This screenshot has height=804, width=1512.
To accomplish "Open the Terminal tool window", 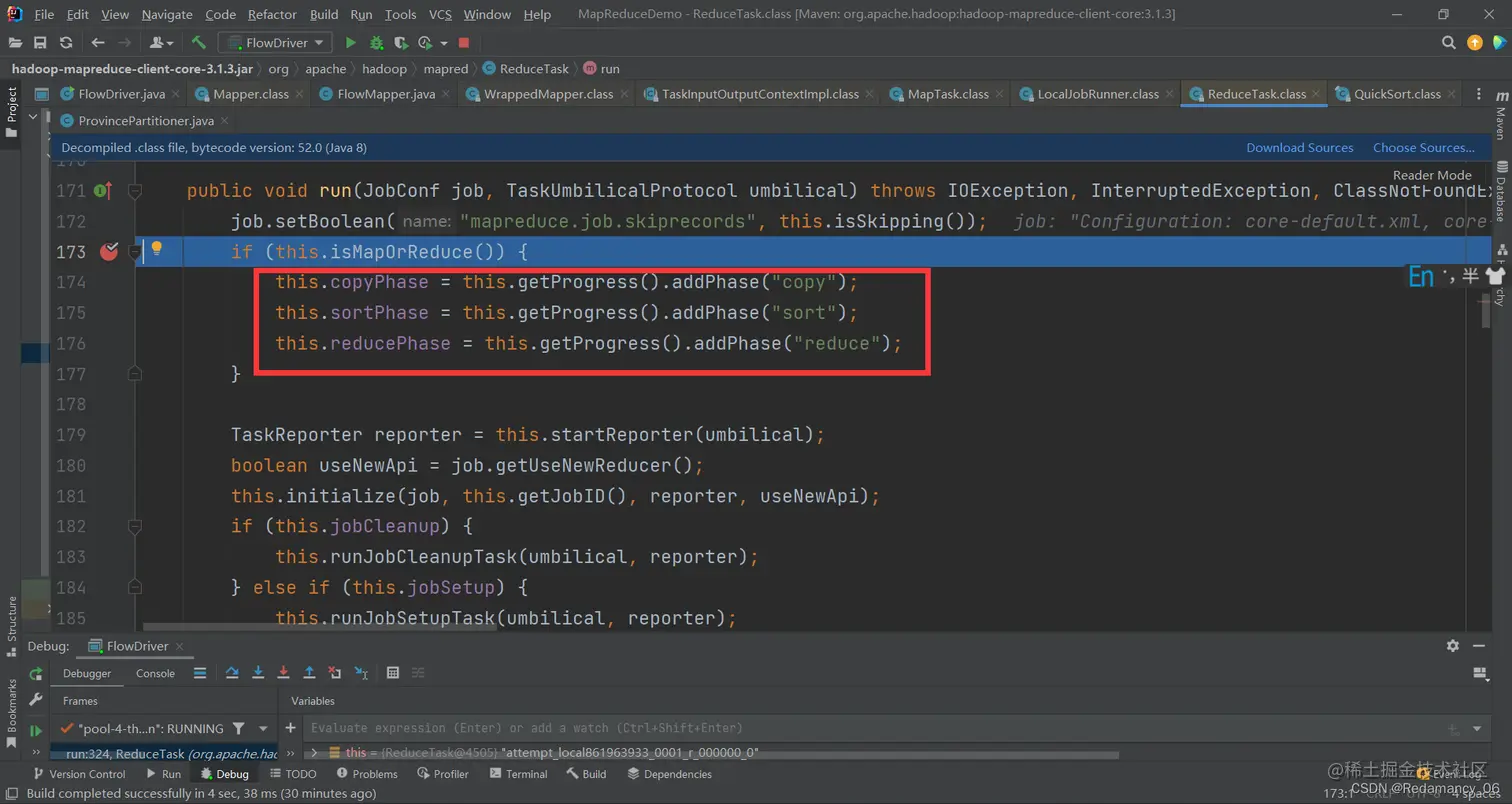I will click(519, 774).
